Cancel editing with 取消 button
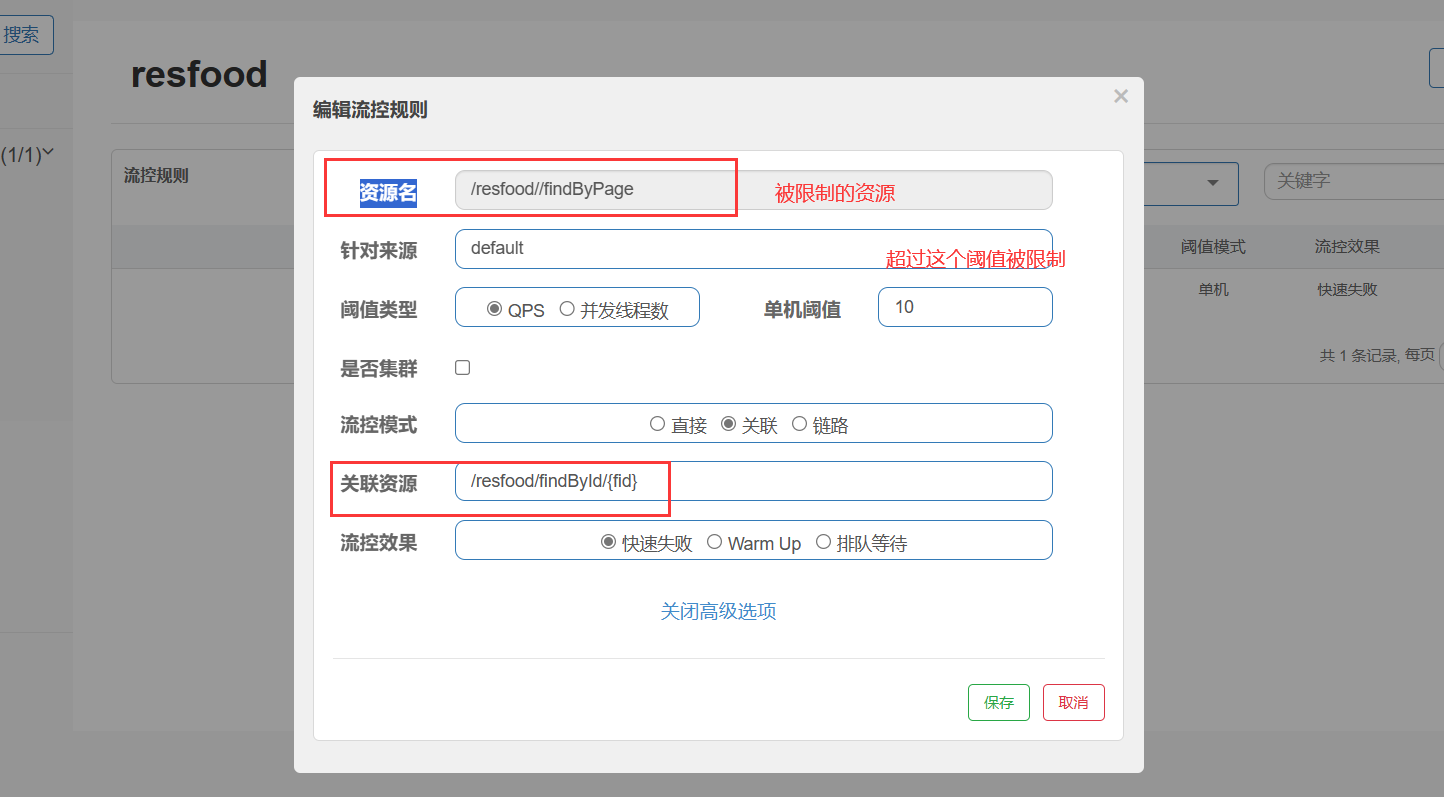This screenshot has height=797, width=1444. tap(1073, 702)
